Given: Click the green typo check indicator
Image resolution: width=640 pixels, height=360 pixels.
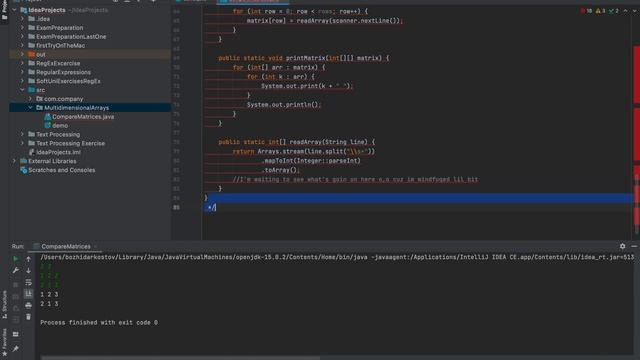Looking at the screenshot, I should pos(613,11).
